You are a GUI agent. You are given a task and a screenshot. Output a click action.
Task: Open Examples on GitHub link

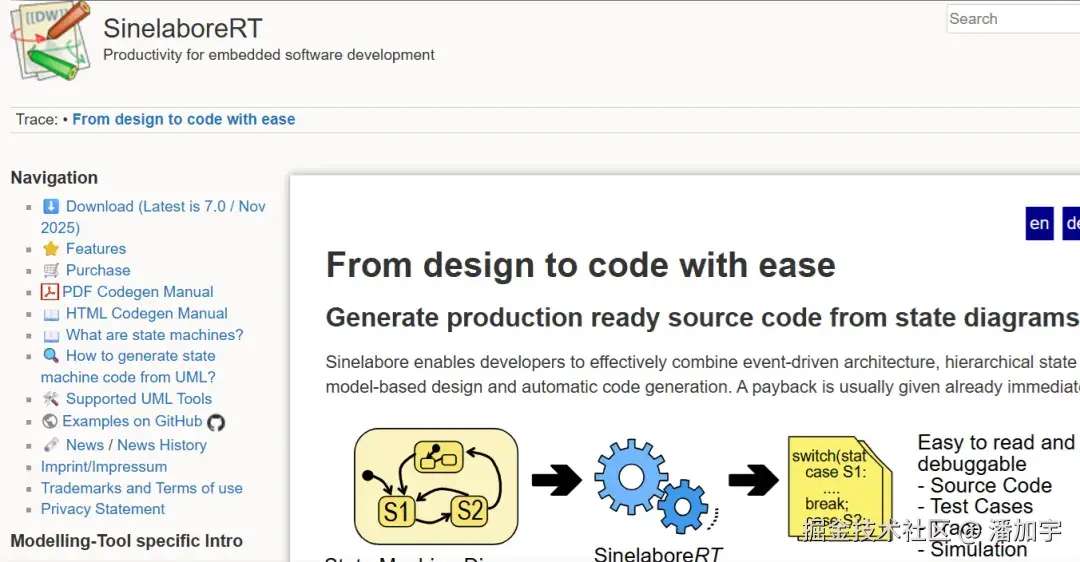[x=132, y=421]
